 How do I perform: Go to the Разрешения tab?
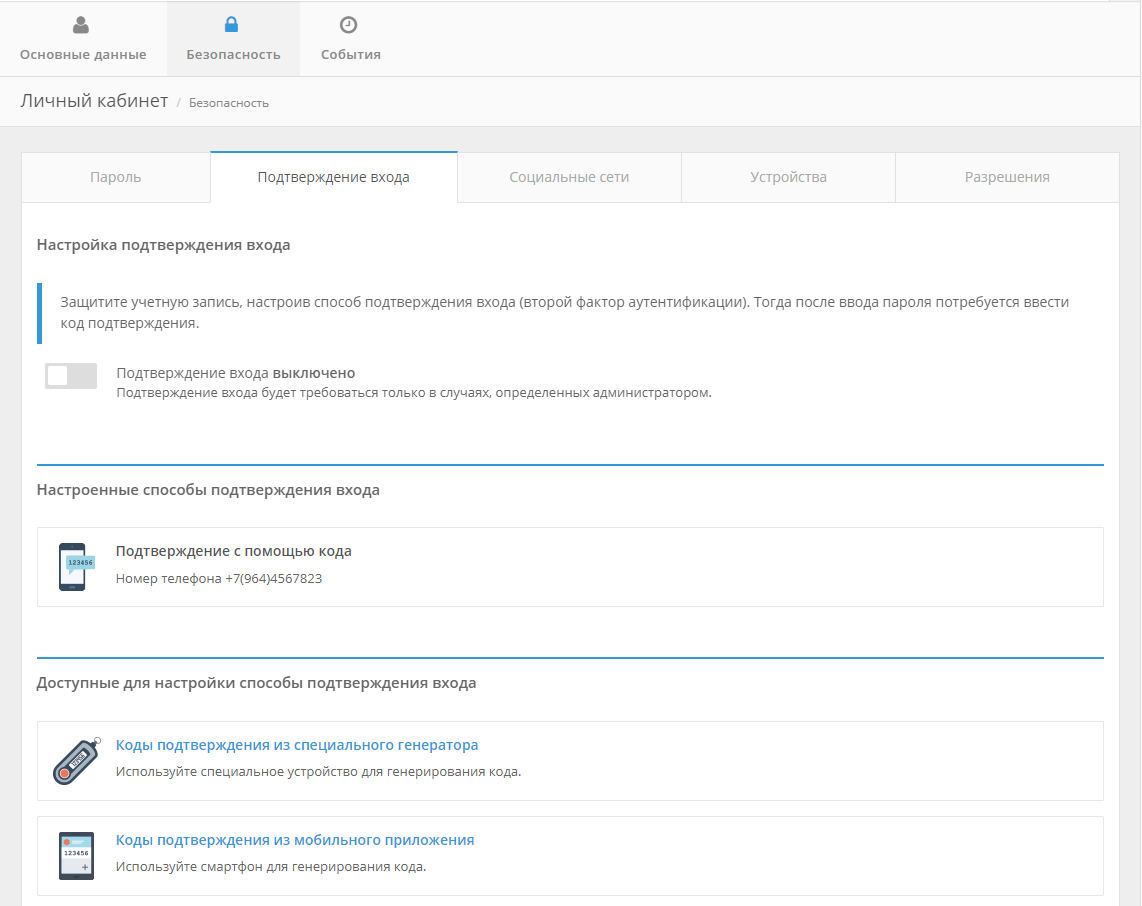1006,177
